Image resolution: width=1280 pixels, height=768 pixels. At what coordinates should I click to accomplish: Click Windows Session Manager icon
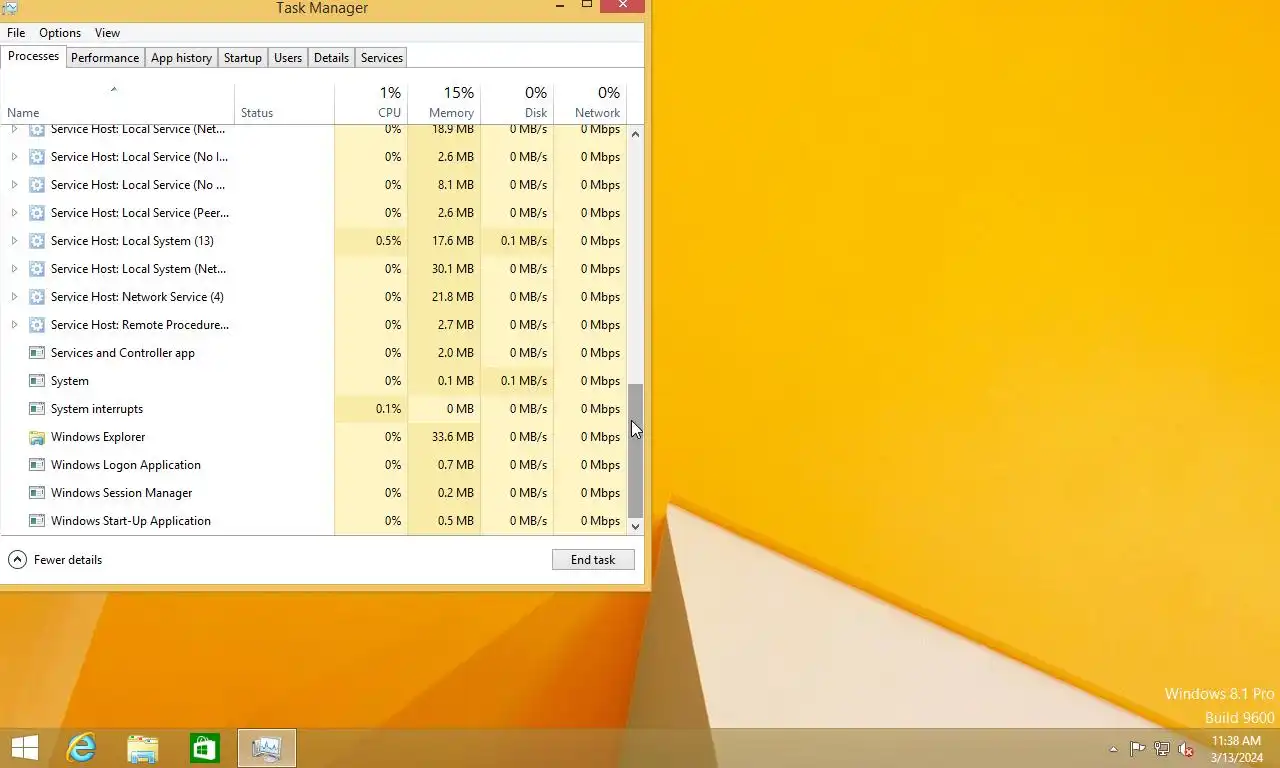[37, 493]
